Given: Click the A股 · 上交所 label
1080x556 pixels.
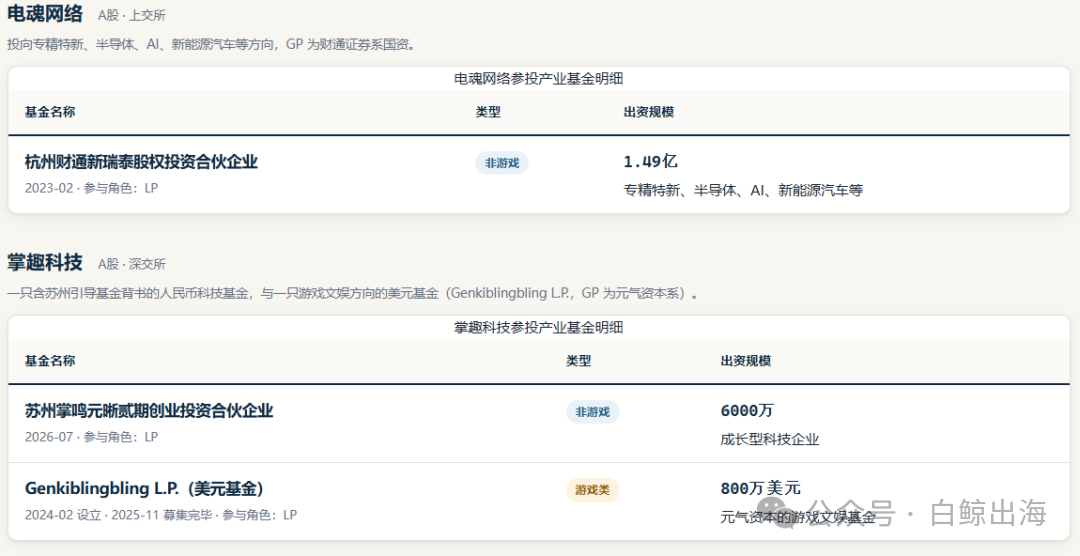Looking at the screenshot, I should [132, 14].
